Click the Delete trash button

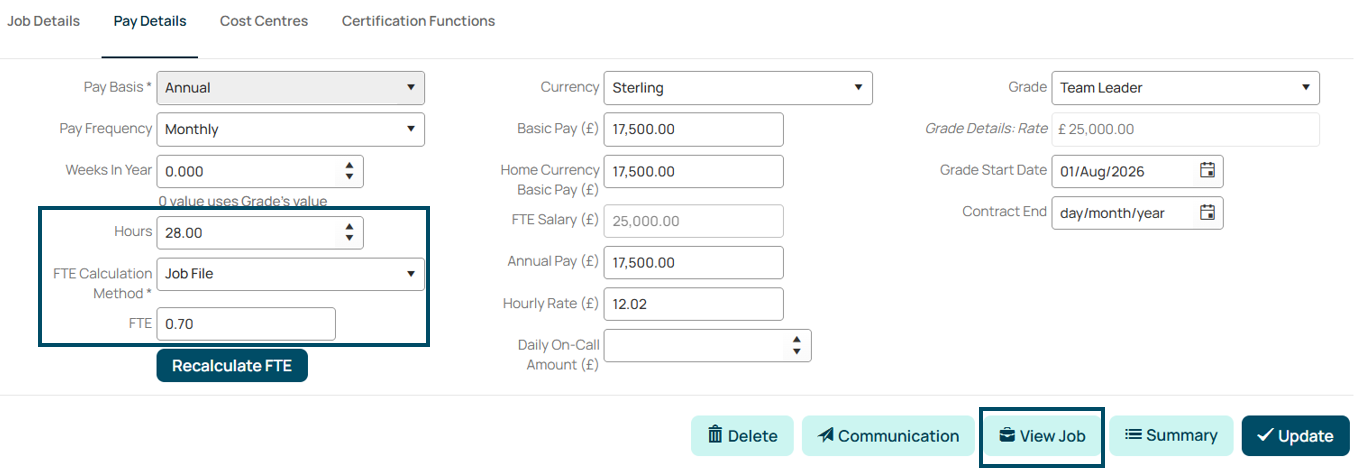click(742, 436)
